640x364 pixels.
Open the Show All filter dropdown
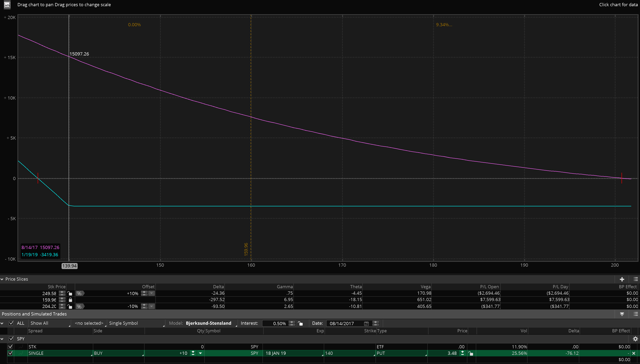tap(49, 323)
